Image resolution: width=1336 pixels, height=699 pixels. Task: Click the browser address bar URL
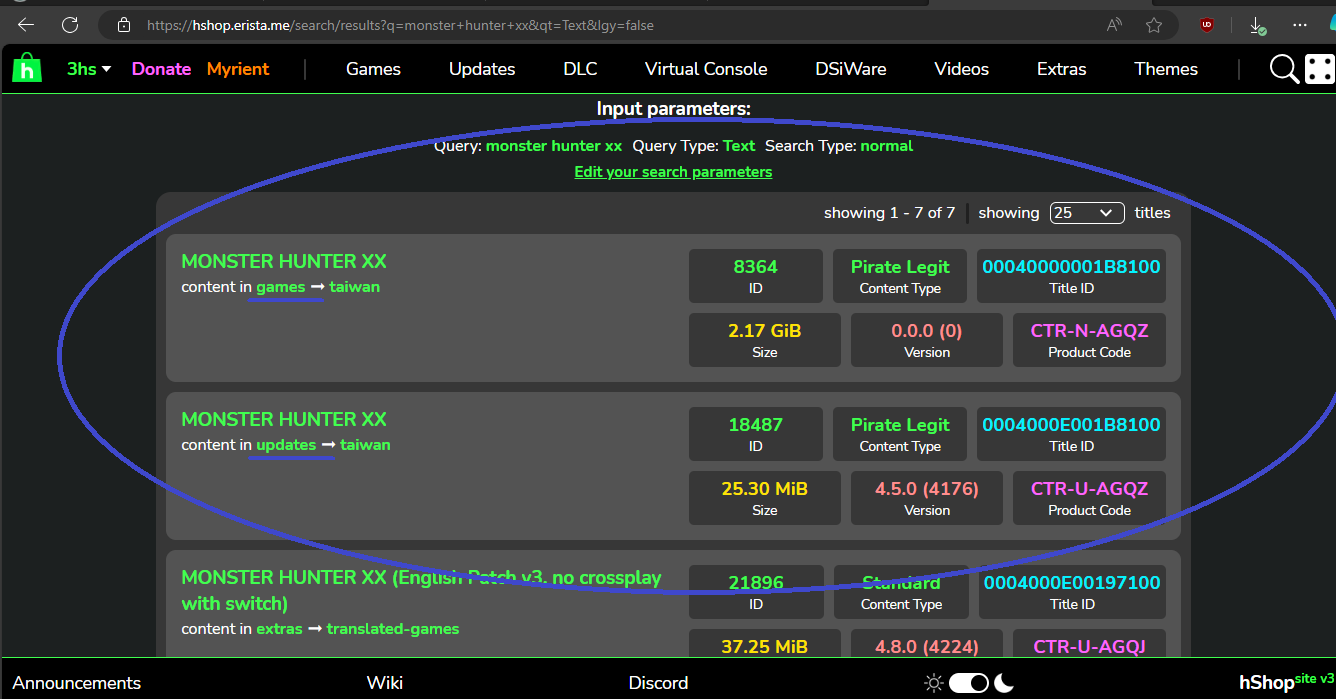click(x=400, y=25)
